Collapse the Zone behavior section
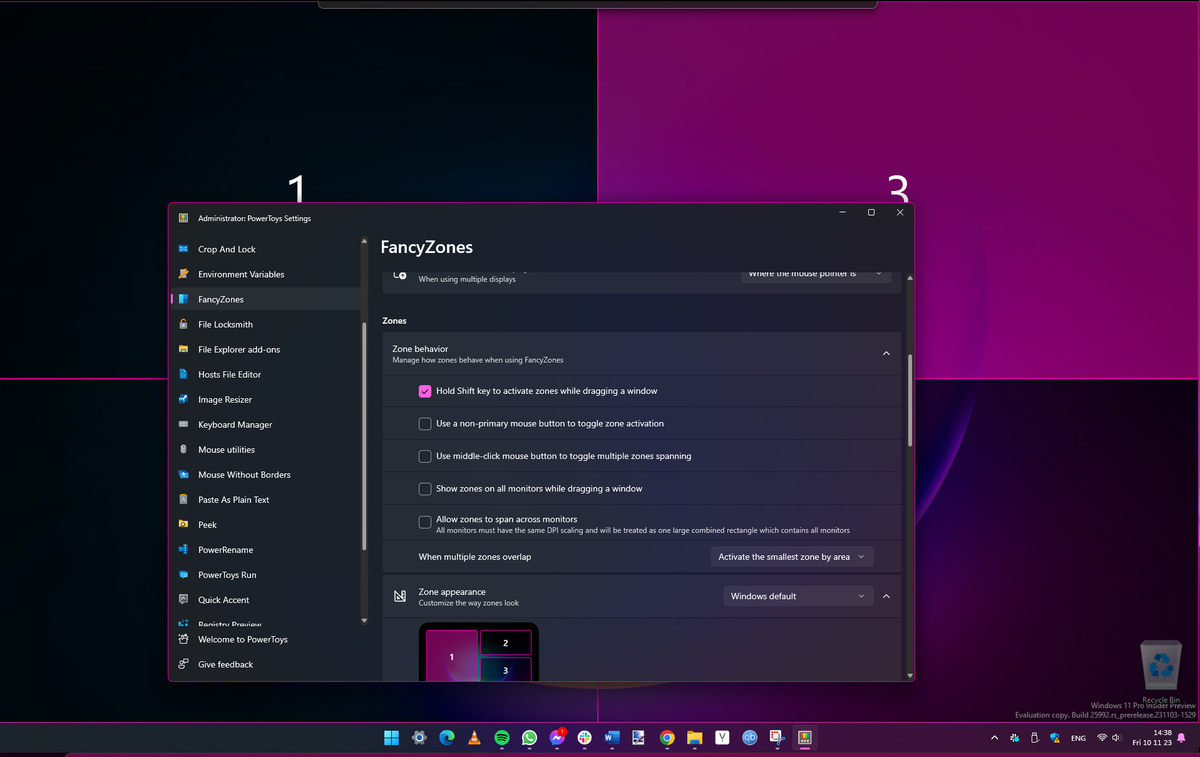 885,353
